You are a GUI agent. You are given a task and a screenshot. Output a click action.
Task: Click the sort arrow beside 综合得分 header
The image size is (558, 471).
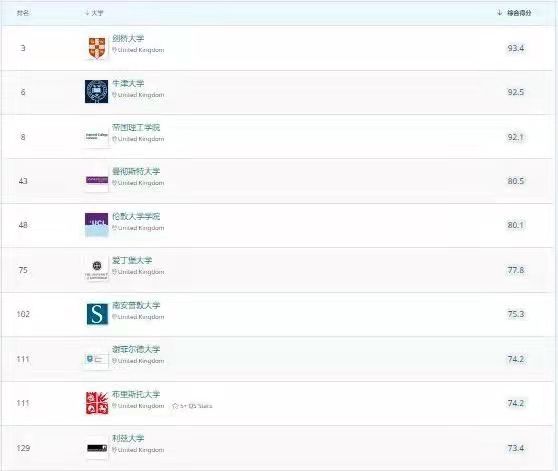[x=500, y=13]
